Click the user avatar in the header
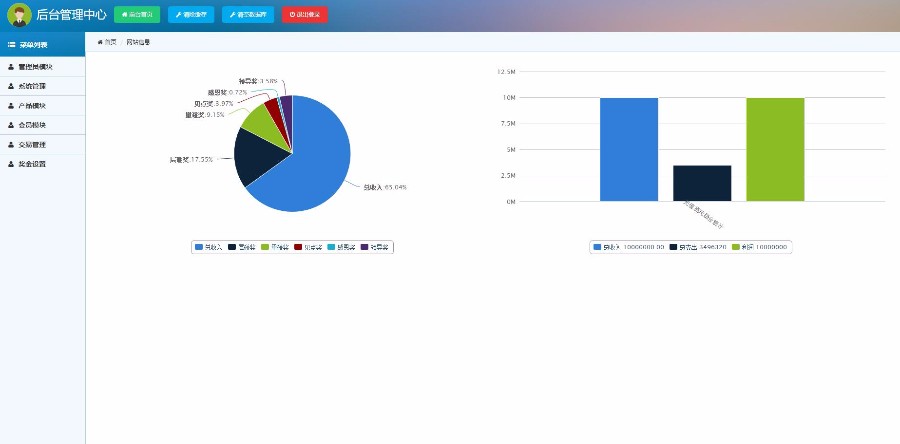The height and width of the screenshot is (444, 900). click(x=20, y=15)
